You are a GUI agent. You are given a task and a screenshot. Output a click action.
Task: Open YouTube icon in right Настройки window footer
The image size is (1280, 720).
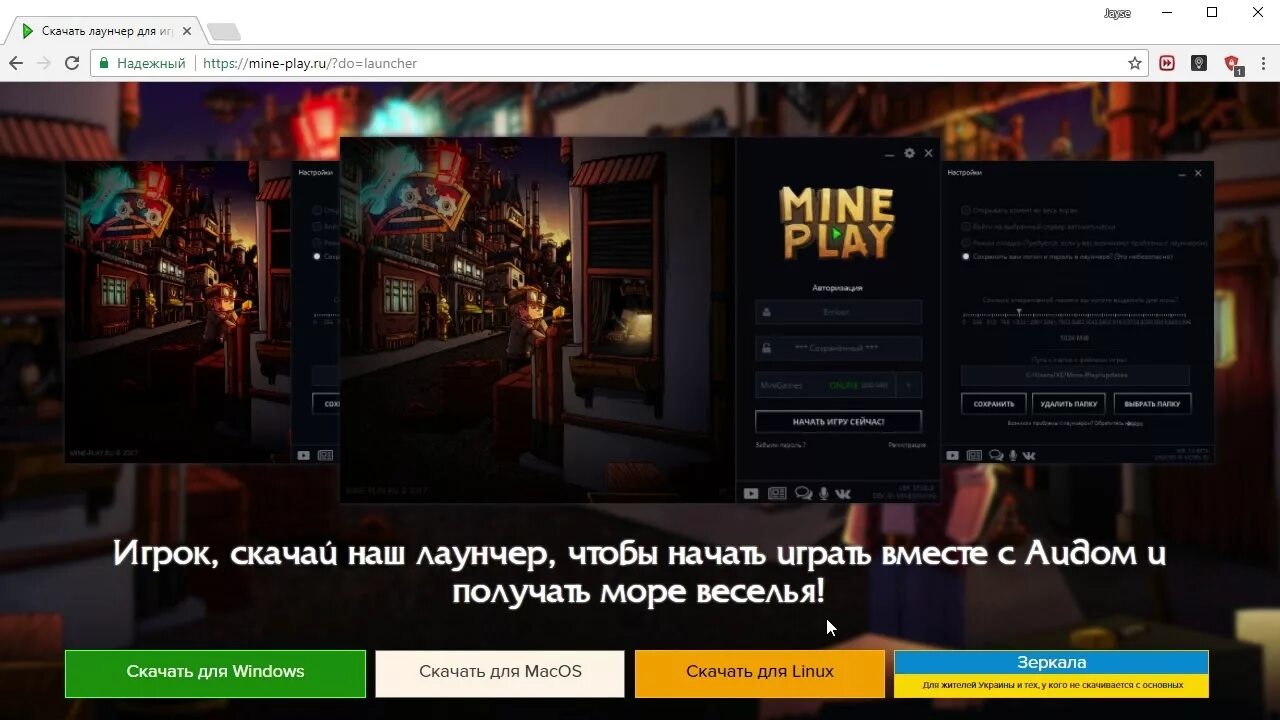953,455
